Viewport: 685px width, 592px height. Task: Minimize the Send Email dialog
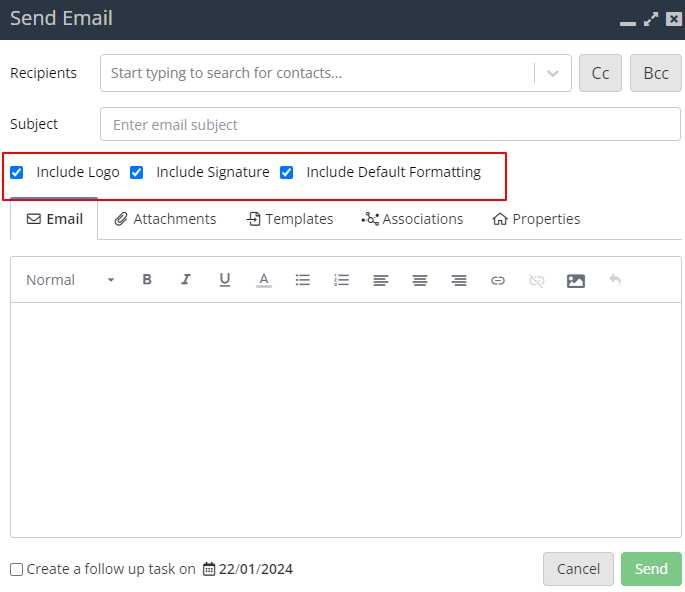(x=628, y=23)
